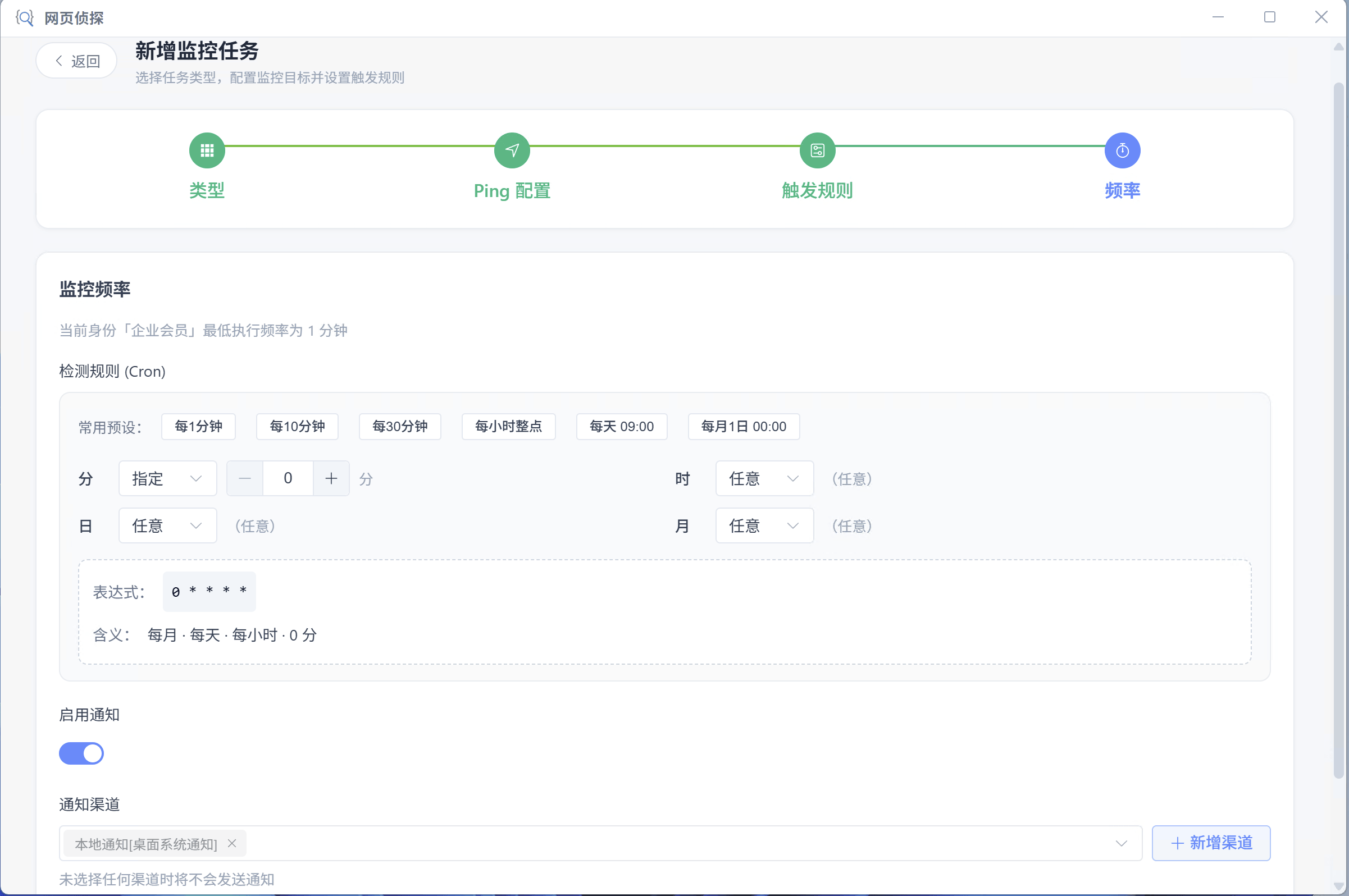Click the minute number input field

point(288,478)
